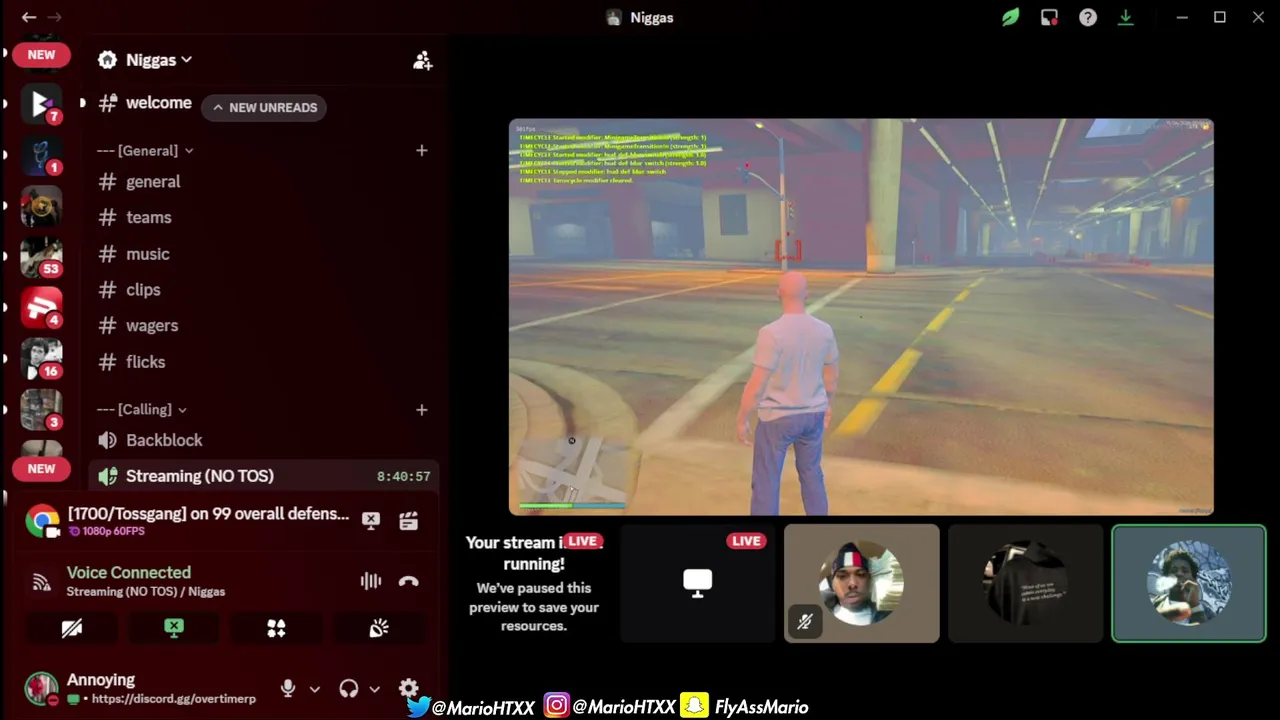Image resolution: width=1280 pixels, height=720 pixels.
Task: Open headphone output options chevron
Action: click(x=374, y=689)
